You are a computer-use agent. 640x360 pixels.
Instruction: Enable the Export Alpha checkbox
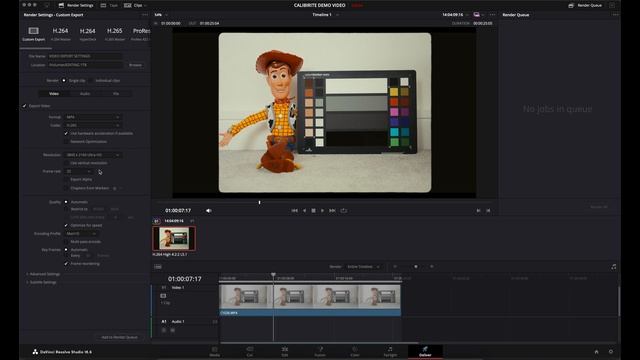66,179
